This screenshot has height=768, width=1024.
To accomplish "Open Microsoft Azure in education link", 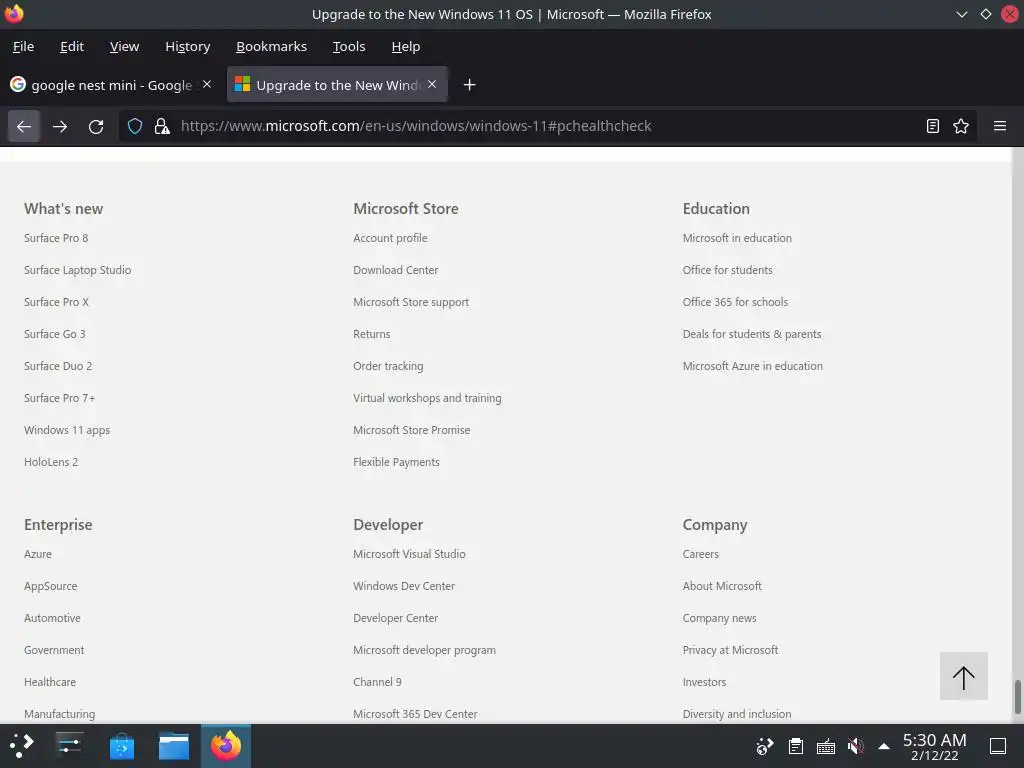I will [x=753, y=366].
